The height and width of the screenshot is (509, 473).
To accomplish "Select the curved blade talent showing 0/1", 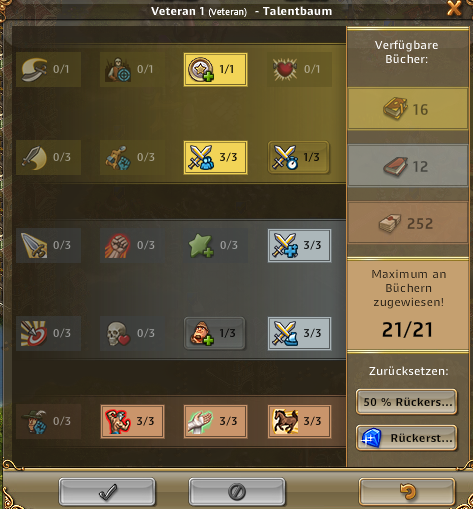I will pyautogui.click(x=48, y=69).
